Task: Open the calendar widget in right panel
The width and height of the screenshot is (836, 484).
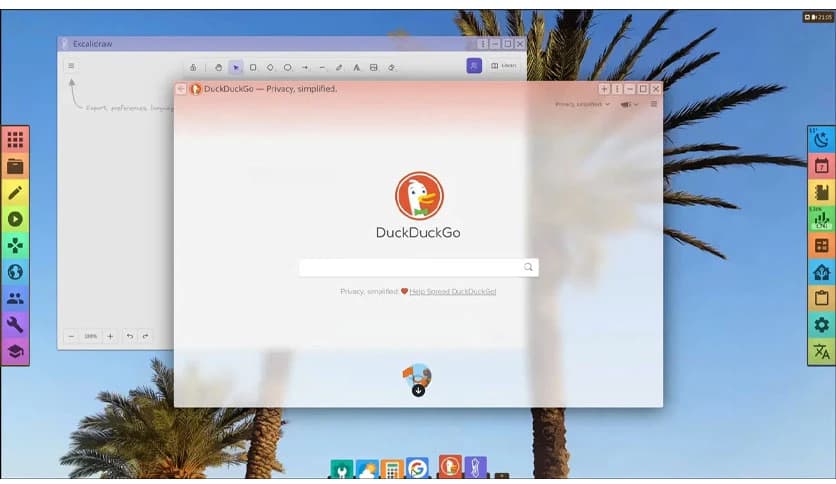Action: [822, 166]
